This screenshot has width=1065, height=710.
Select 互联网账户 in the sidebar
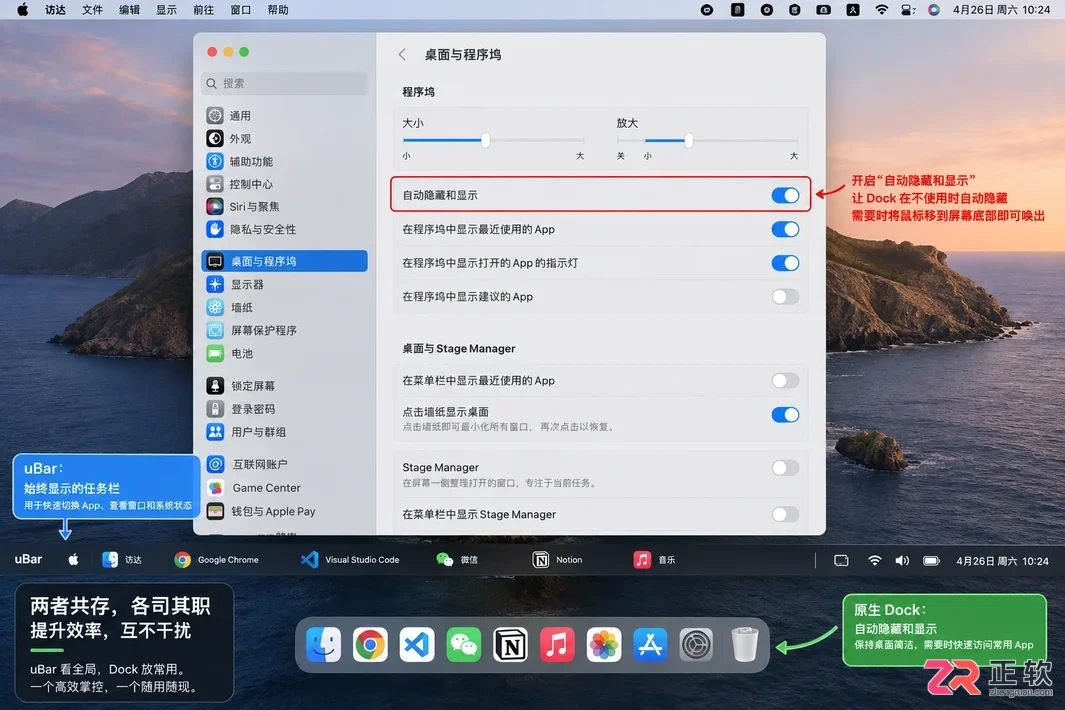(285, 464)
